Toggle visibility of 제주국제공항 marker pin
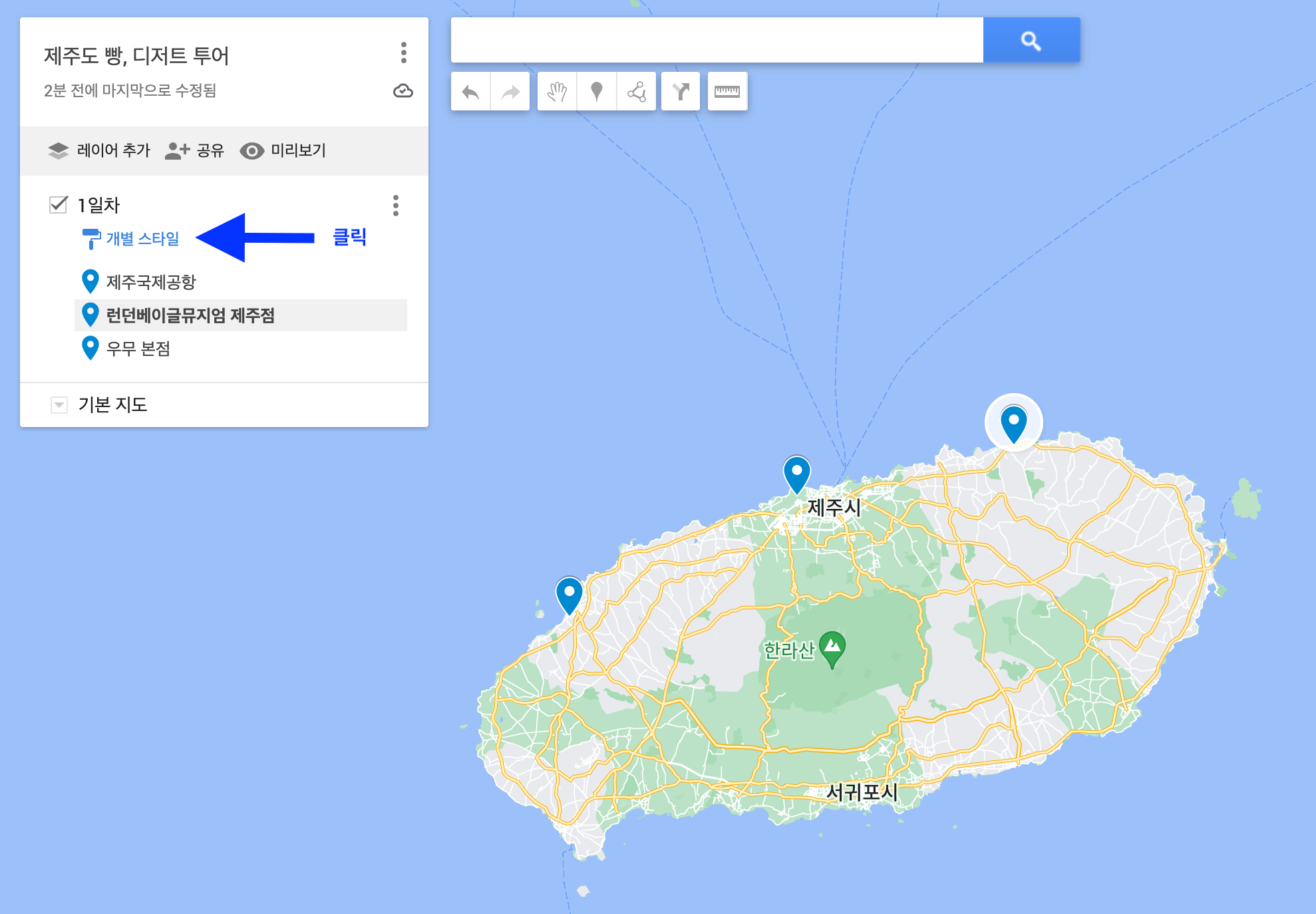This screenshot has width=1316, height=914. point(90,282)
